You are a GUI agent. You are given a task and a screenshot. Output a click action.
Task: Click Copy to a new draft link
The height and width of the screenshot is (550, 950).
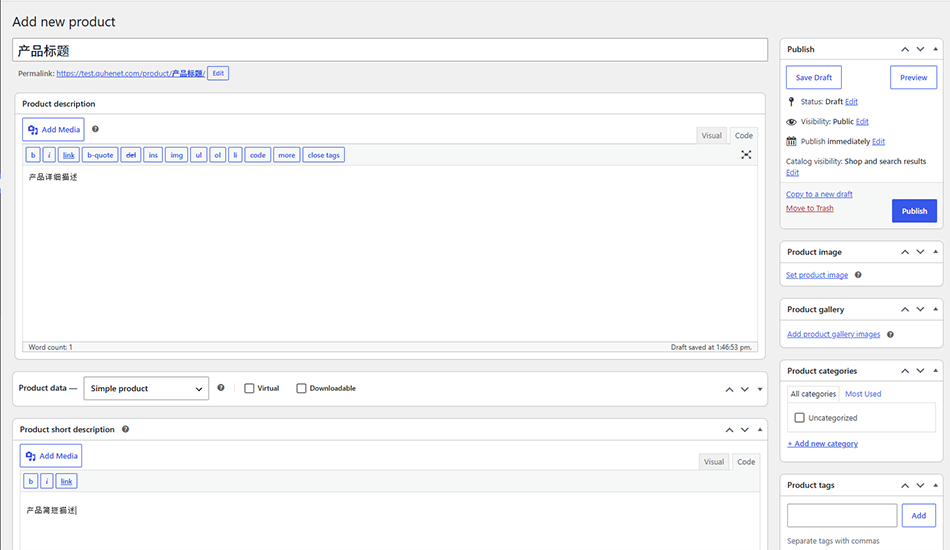(x=819, y=194)
